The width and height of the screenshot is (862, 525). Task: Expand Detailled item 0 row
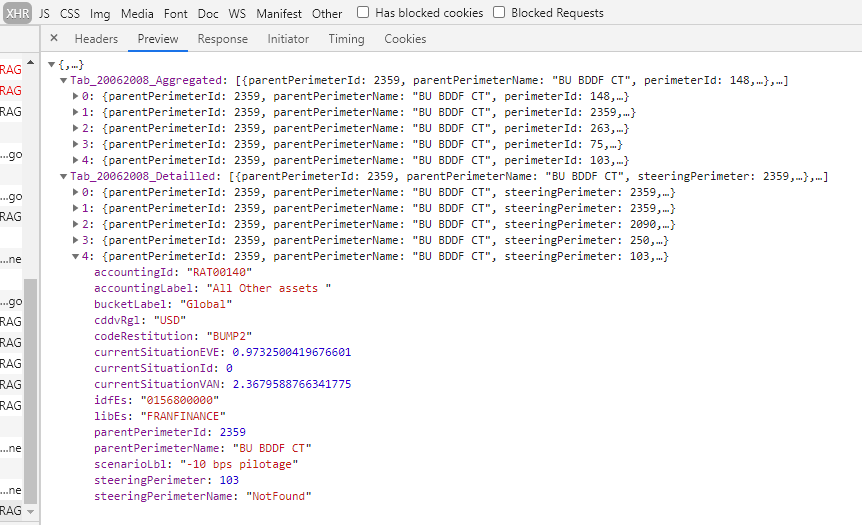[75, 192]
